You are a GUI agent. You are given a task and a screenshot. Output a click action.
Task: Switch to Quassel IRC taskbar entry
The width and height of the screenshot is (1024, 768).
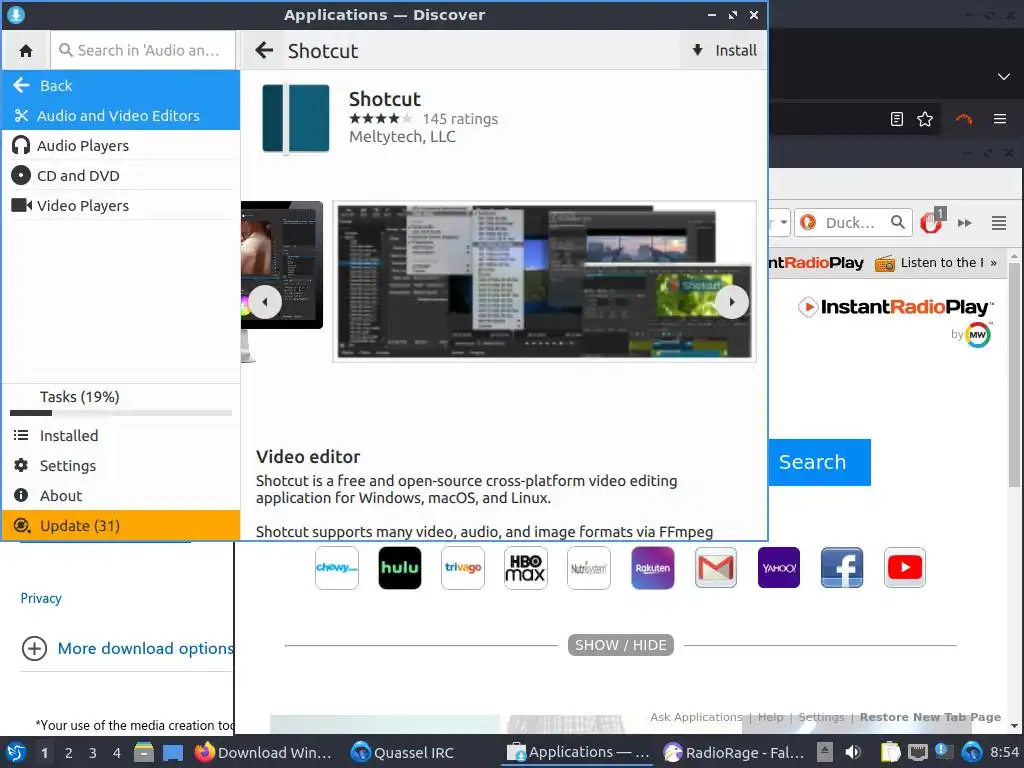pos(402,753)
